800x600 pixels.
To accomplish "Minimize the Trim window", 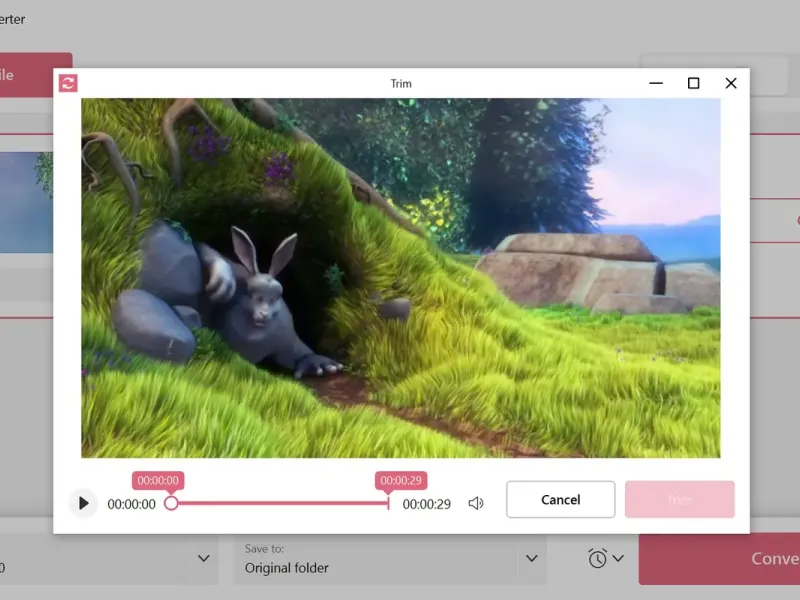I will pos(656,83).
